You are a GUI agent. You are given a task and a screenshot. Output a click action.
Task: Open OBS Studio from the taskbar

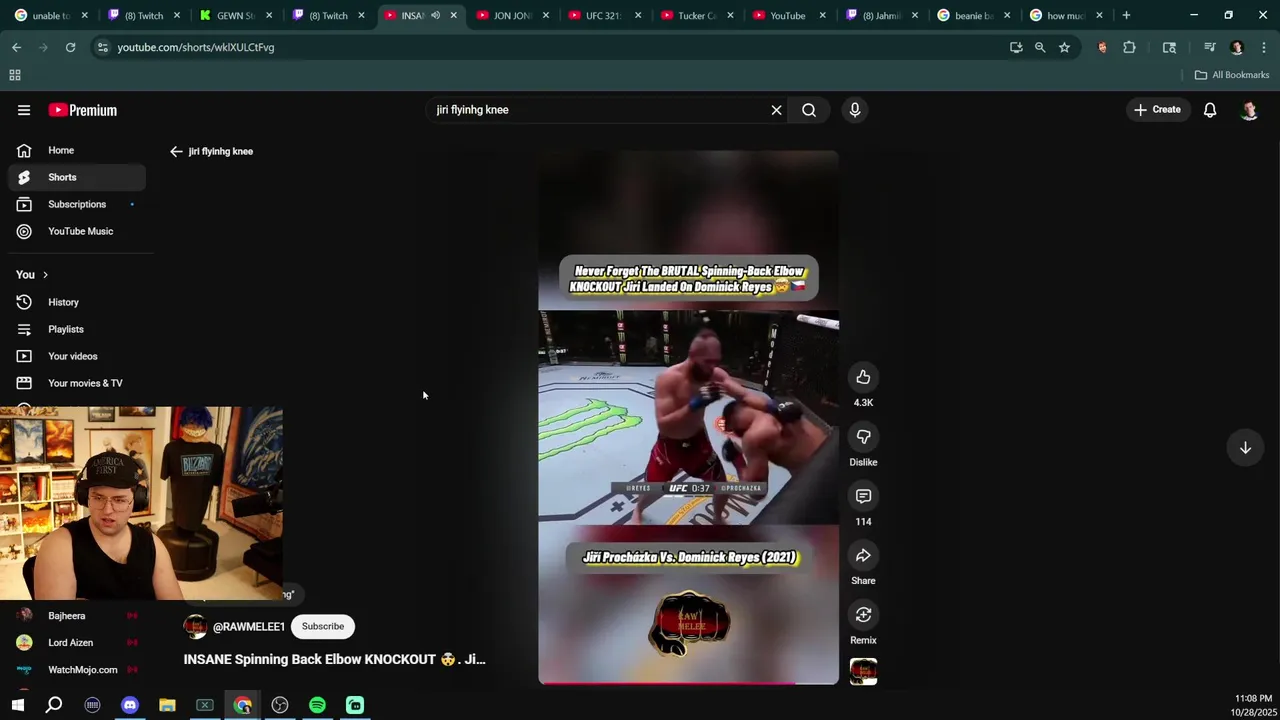pyautogui.click(x=280, y=705)
